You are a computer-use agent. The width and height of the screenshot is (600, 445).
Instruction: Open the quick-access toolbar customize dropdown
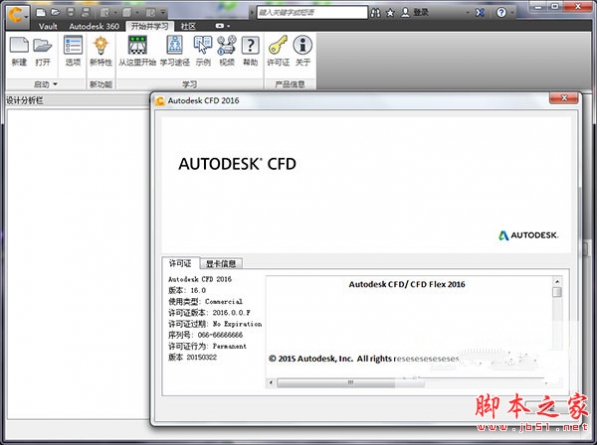click(x=163, y=13)
